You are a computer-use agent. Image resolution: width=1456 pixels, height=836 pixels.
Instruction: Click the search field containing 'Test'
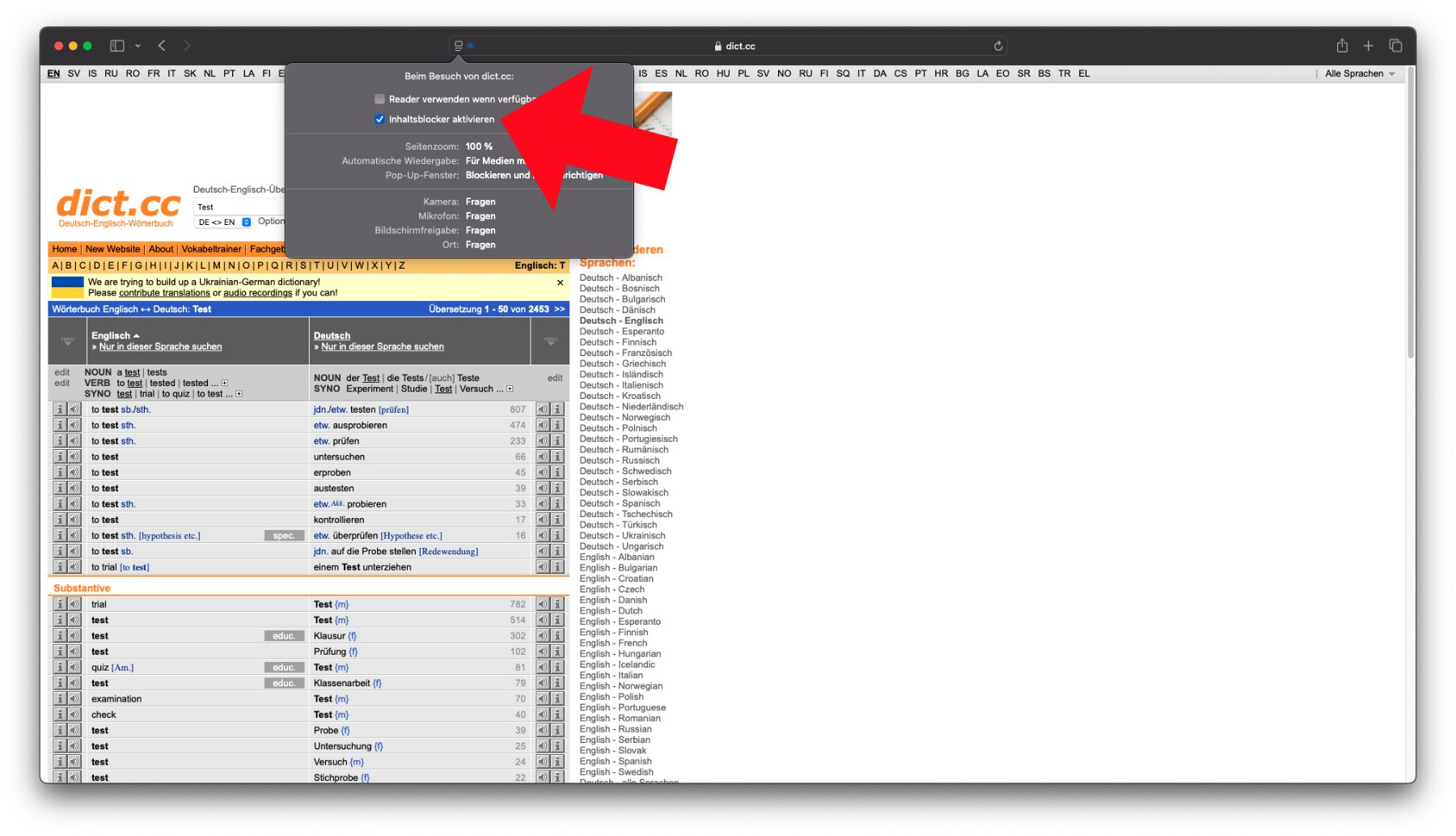coord(239,207)
